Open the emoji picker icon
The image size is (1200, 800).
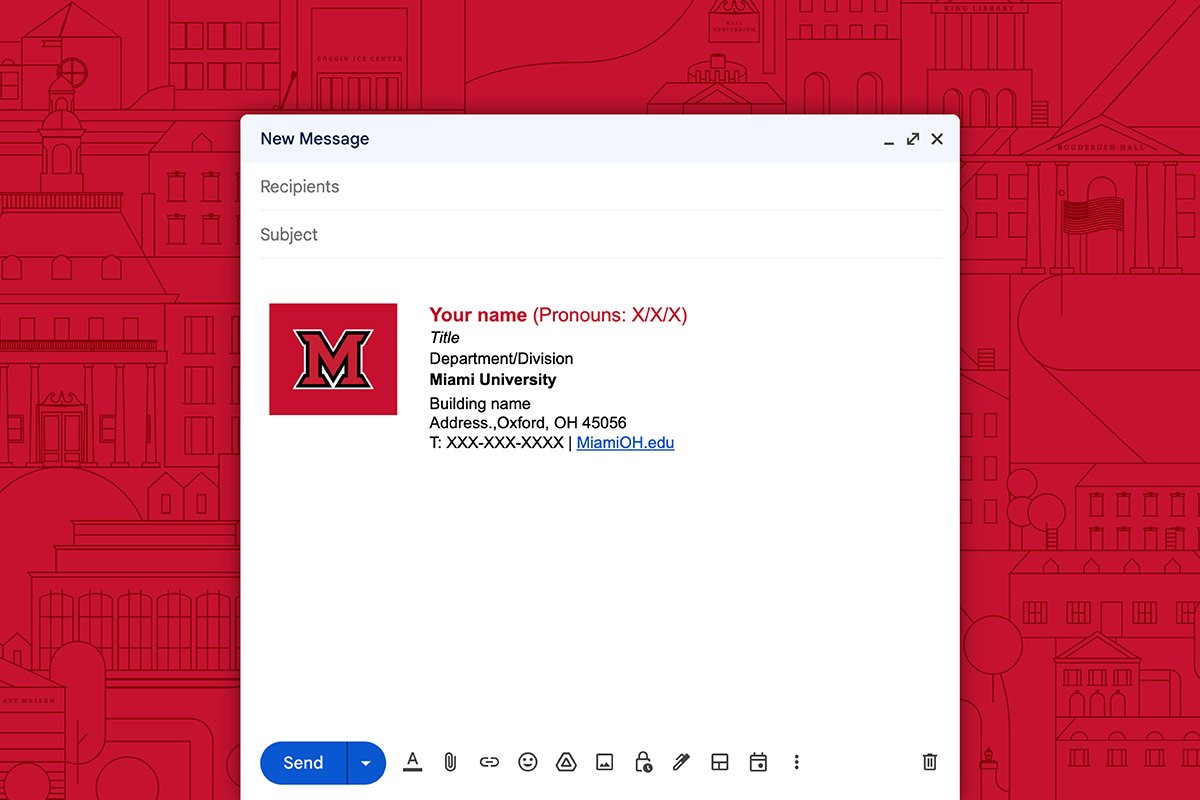[x=528, y=762]
